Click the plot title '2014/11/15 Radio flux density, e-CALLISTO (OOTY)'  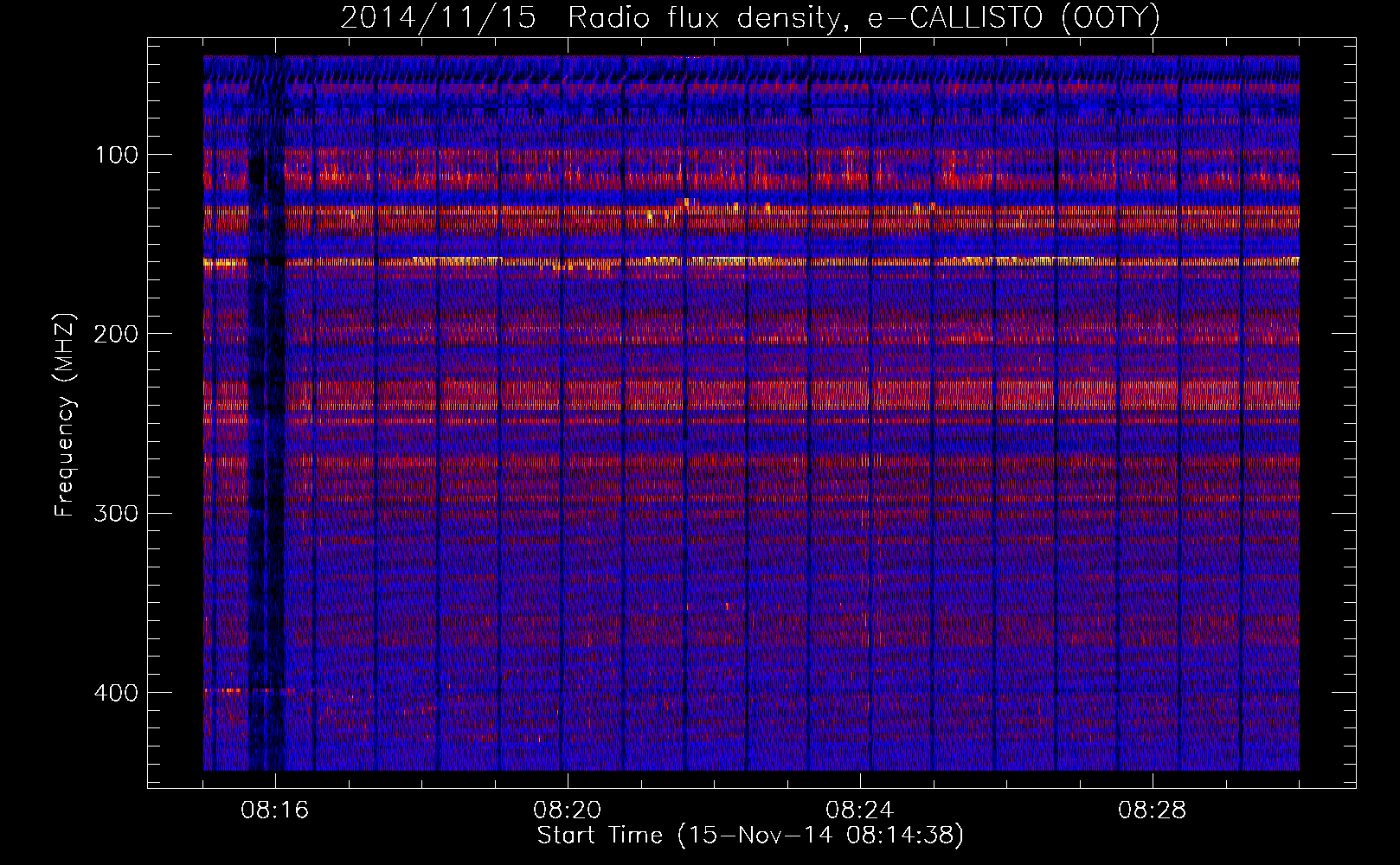(x=749, y=17)
